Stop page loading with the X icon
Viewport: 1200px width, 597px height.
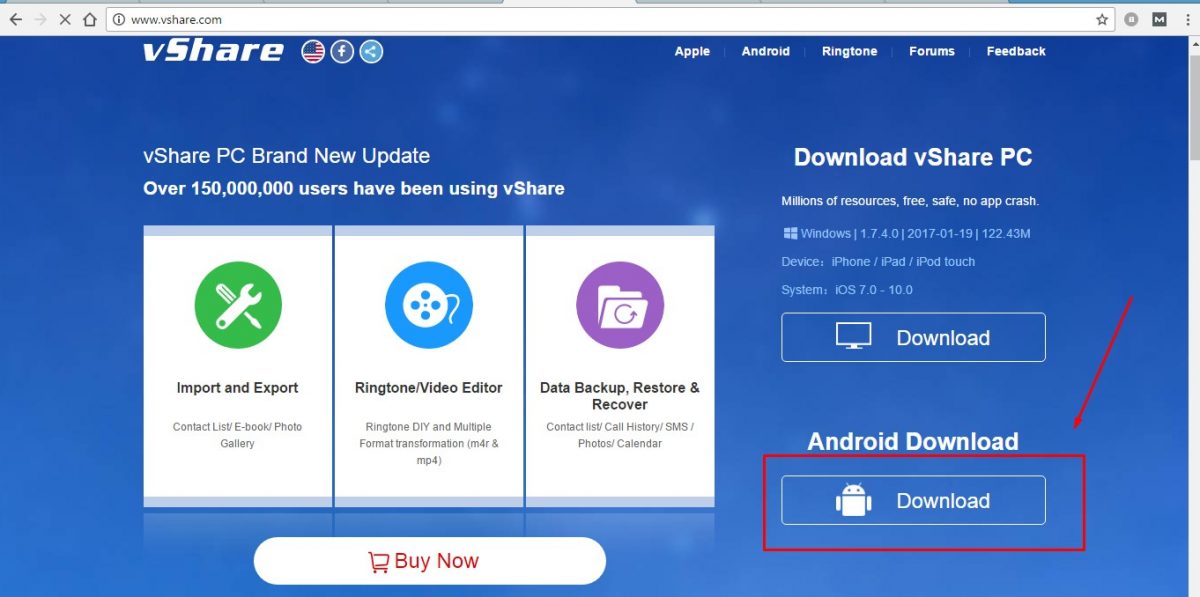pyautogui.click(x=65, y=19)
